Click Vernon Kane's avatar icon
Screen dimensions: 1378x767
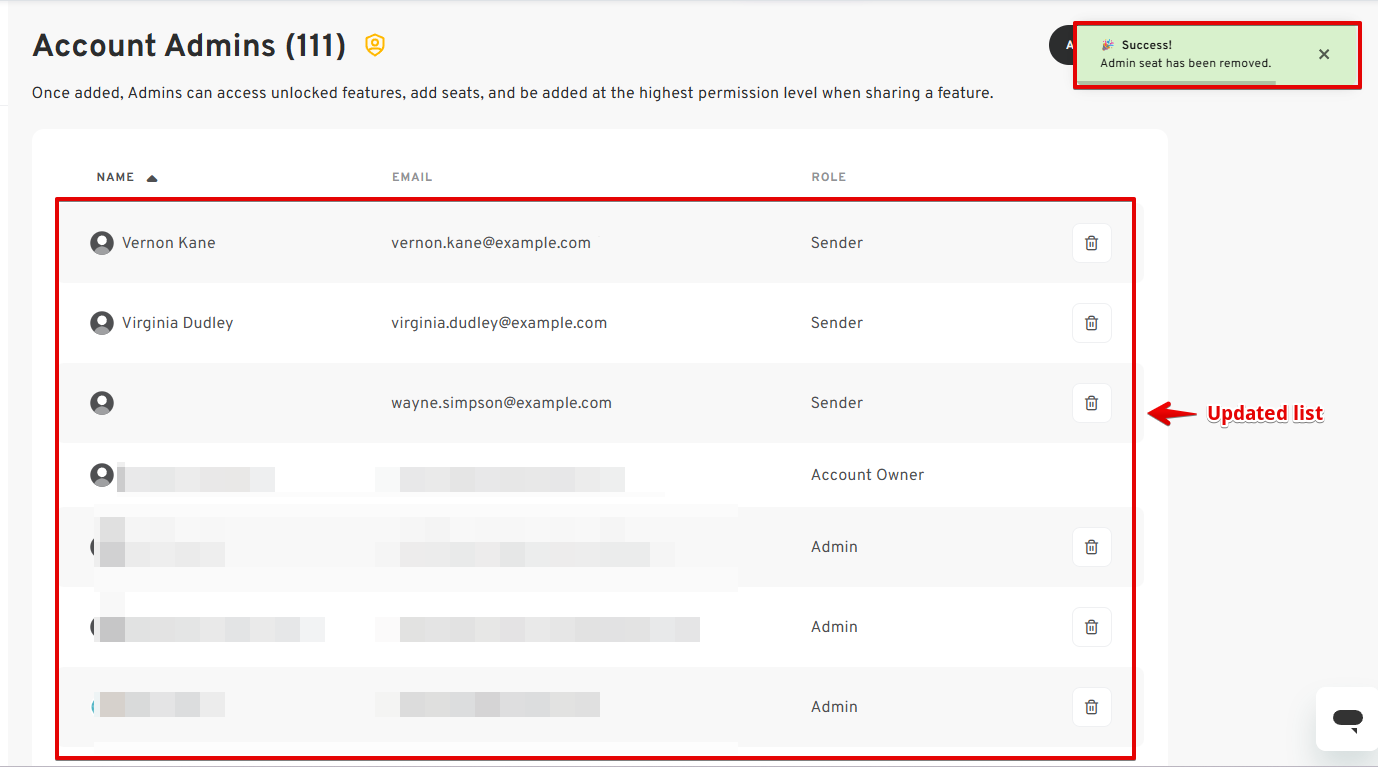coord(102,243)
